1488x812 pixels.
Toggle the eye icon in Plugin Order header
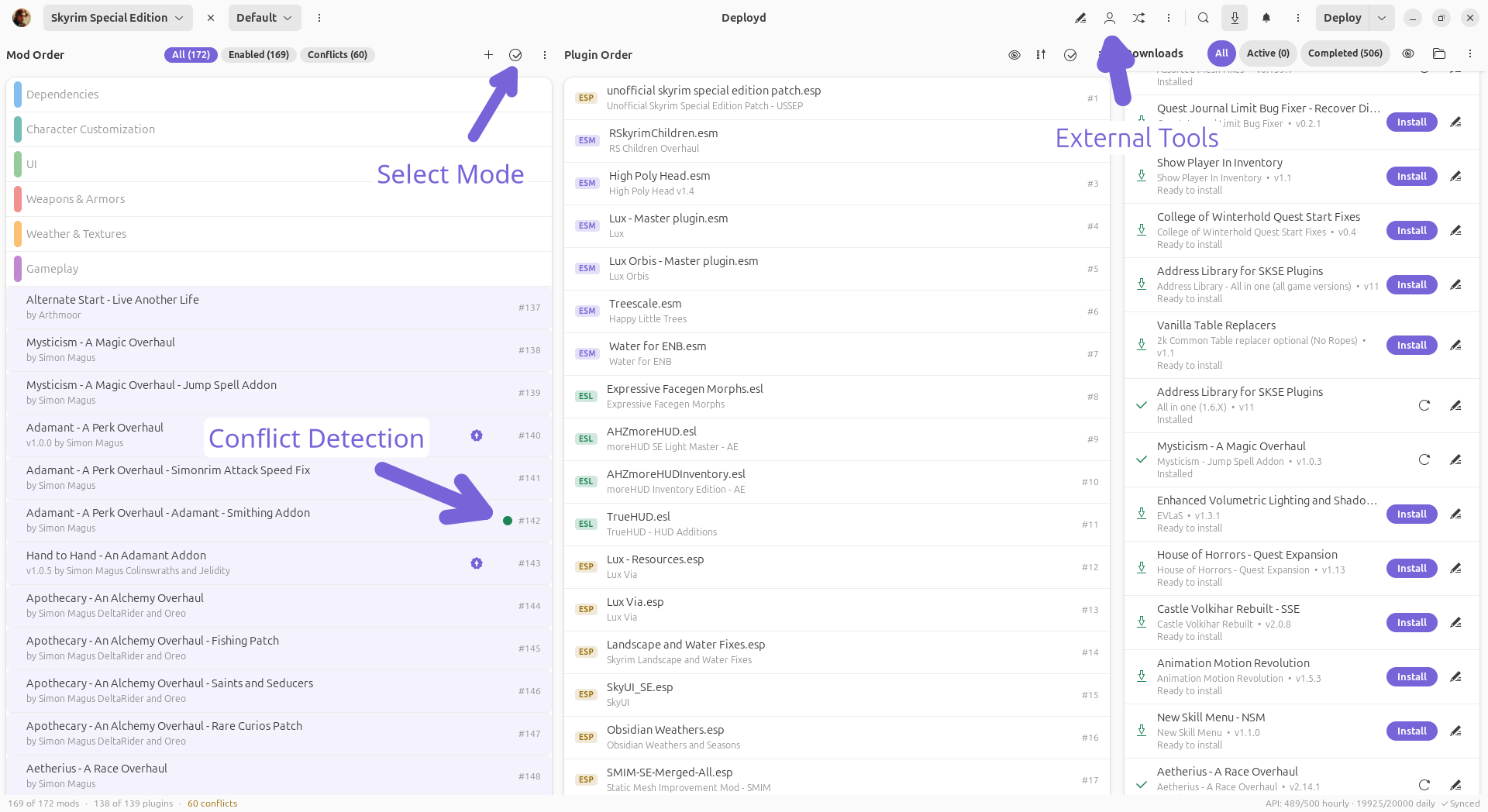point(1014,55)
